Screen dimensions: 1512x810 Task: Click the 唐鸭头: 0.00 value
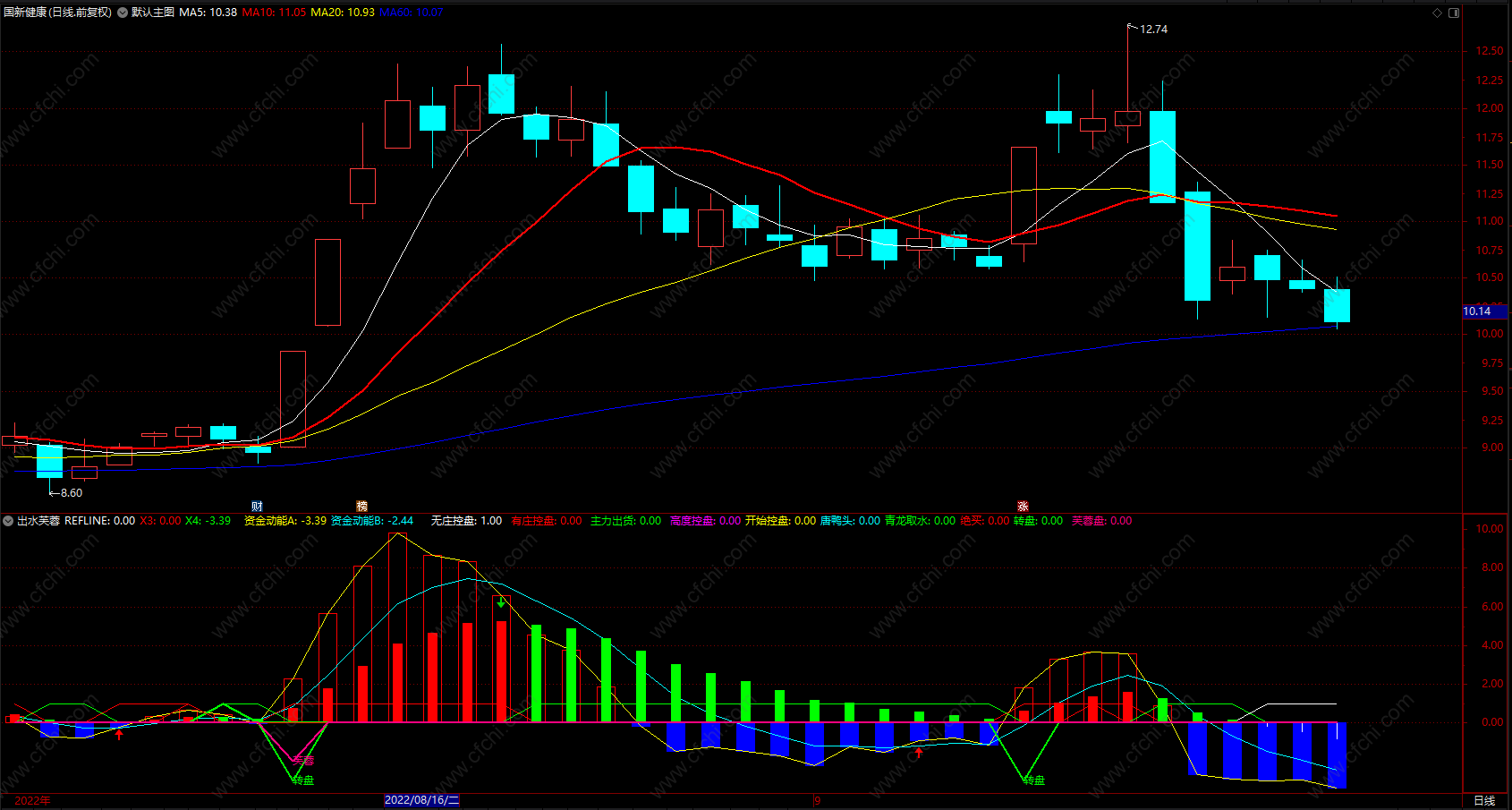tap(851, 521)
